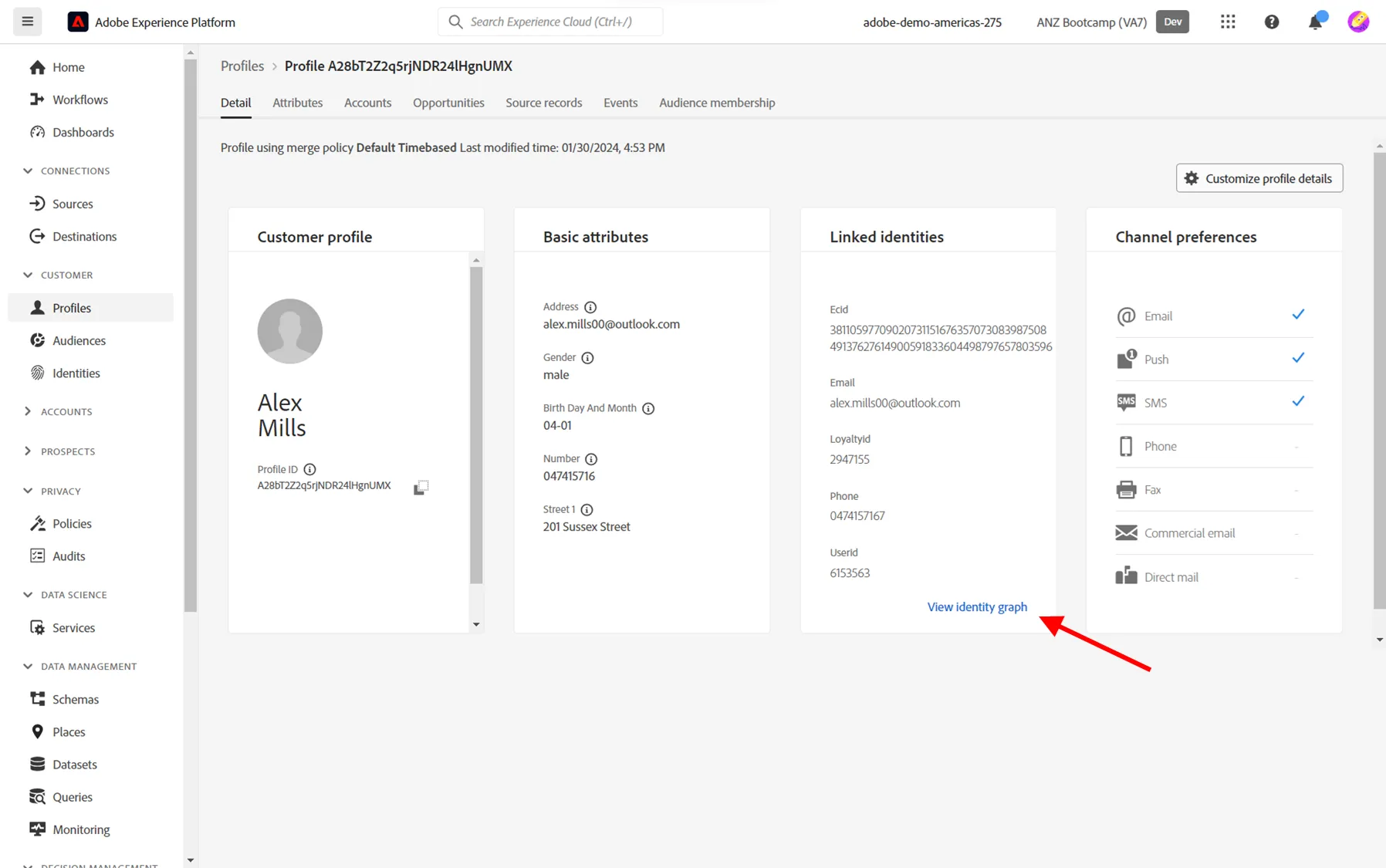The height and width of the screenshot is (868, 1386).
Task: Click the Adobe logo icon
Action: [x=78, y=22]
